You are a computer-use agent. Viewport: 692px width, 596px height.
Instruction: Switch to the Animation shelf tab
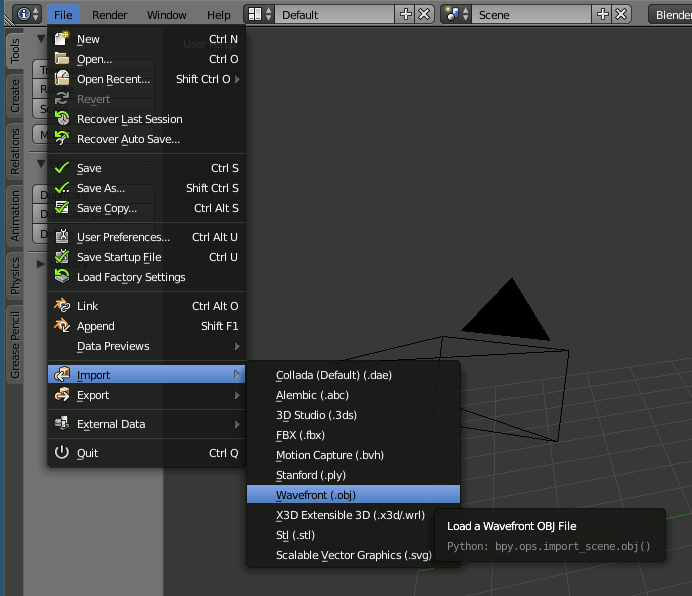[x=15, y=216]
